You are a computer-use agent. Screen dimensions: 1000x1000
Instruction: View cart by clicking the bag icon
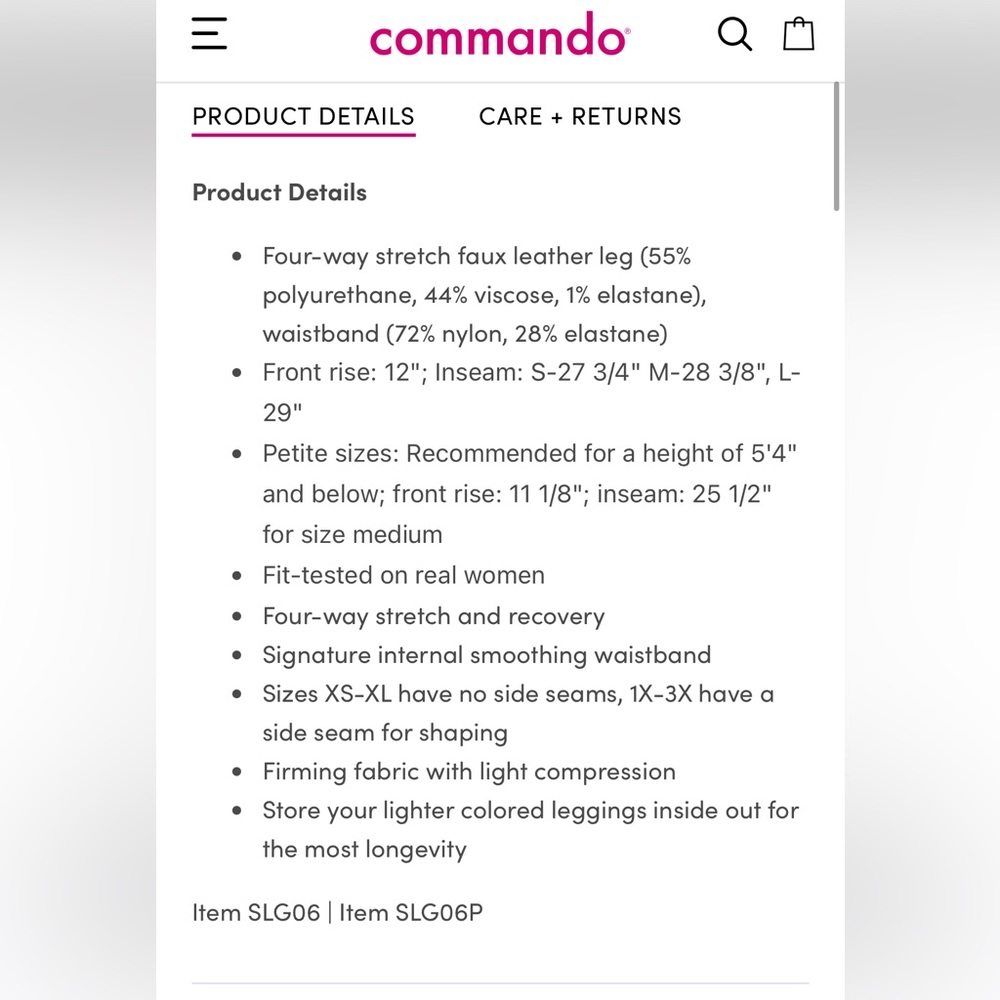click(x=798, y=33)
